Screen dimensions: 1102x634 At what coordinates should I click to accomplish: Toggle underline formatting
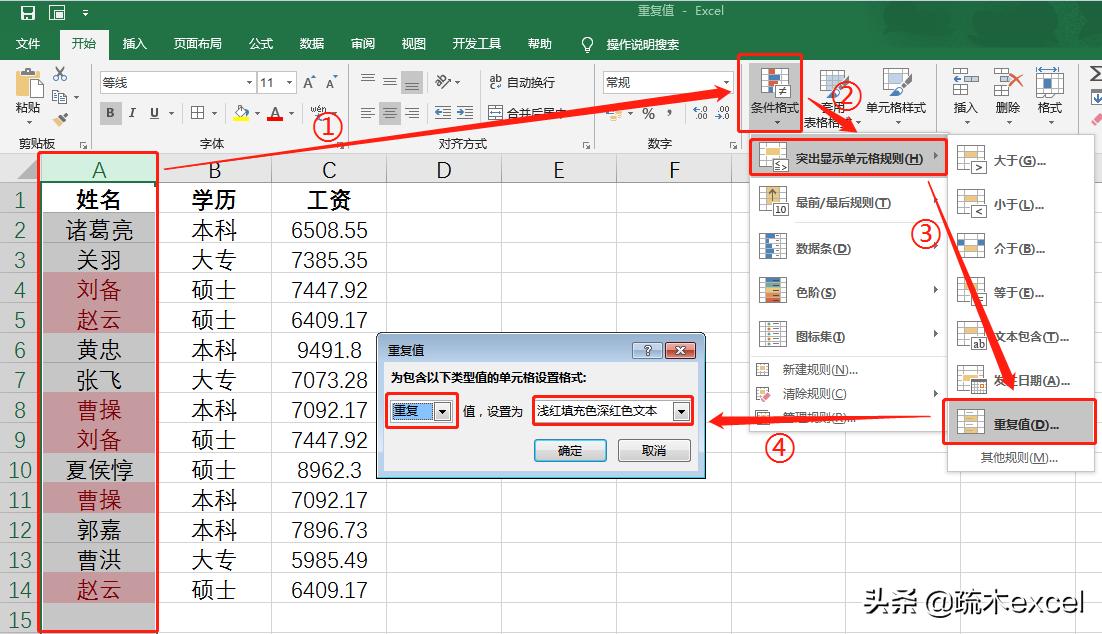tap(155, 113)
